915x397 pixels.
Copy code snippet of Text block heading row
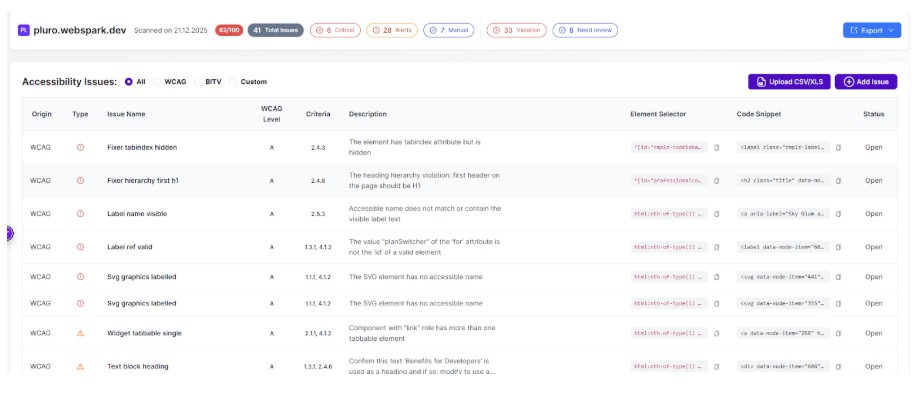tap(839, 367)
